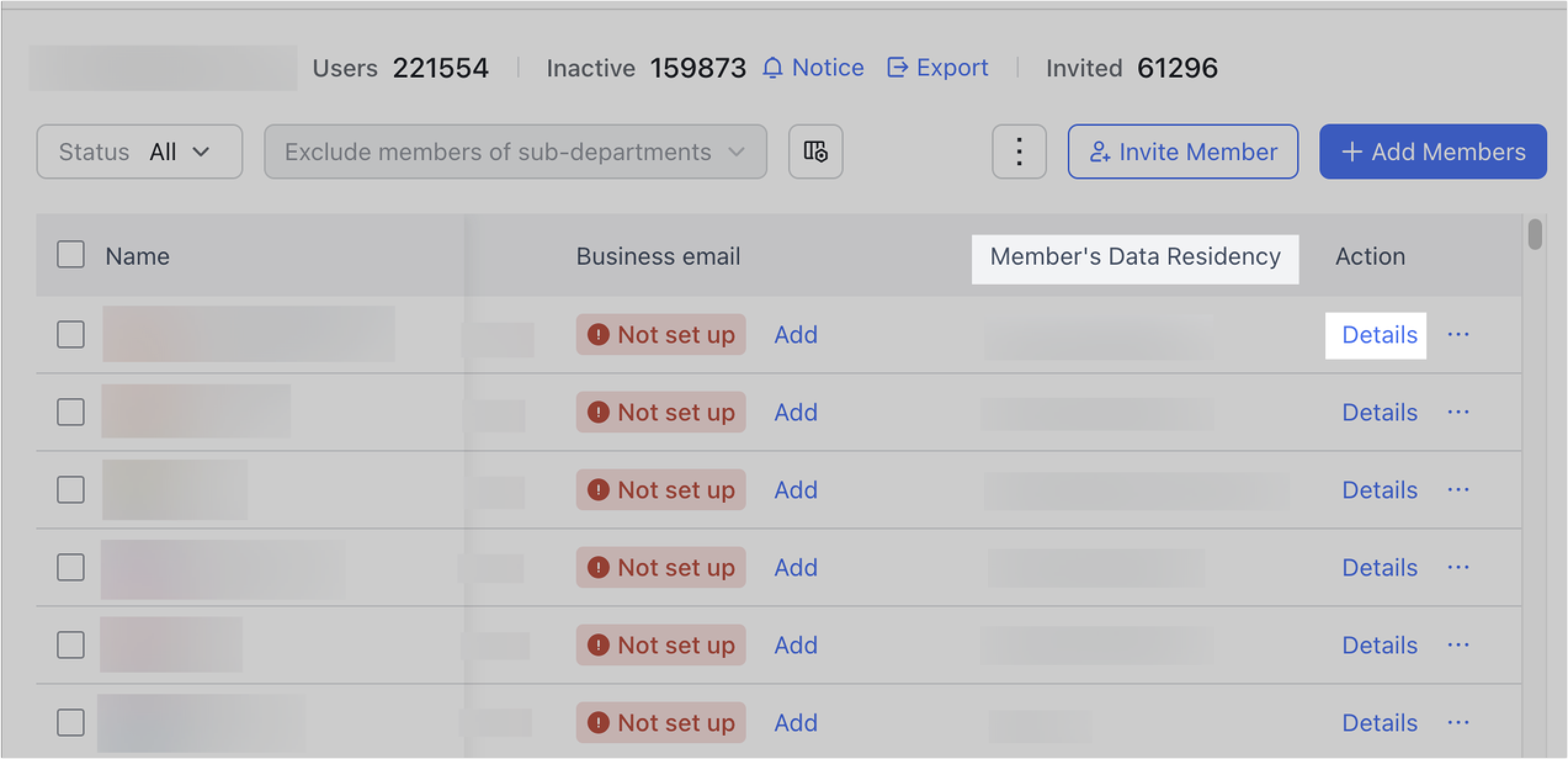This screenshot has height=759, width=1568.
Task: Add business email for sixth member
Action: [x=796, y=723]
